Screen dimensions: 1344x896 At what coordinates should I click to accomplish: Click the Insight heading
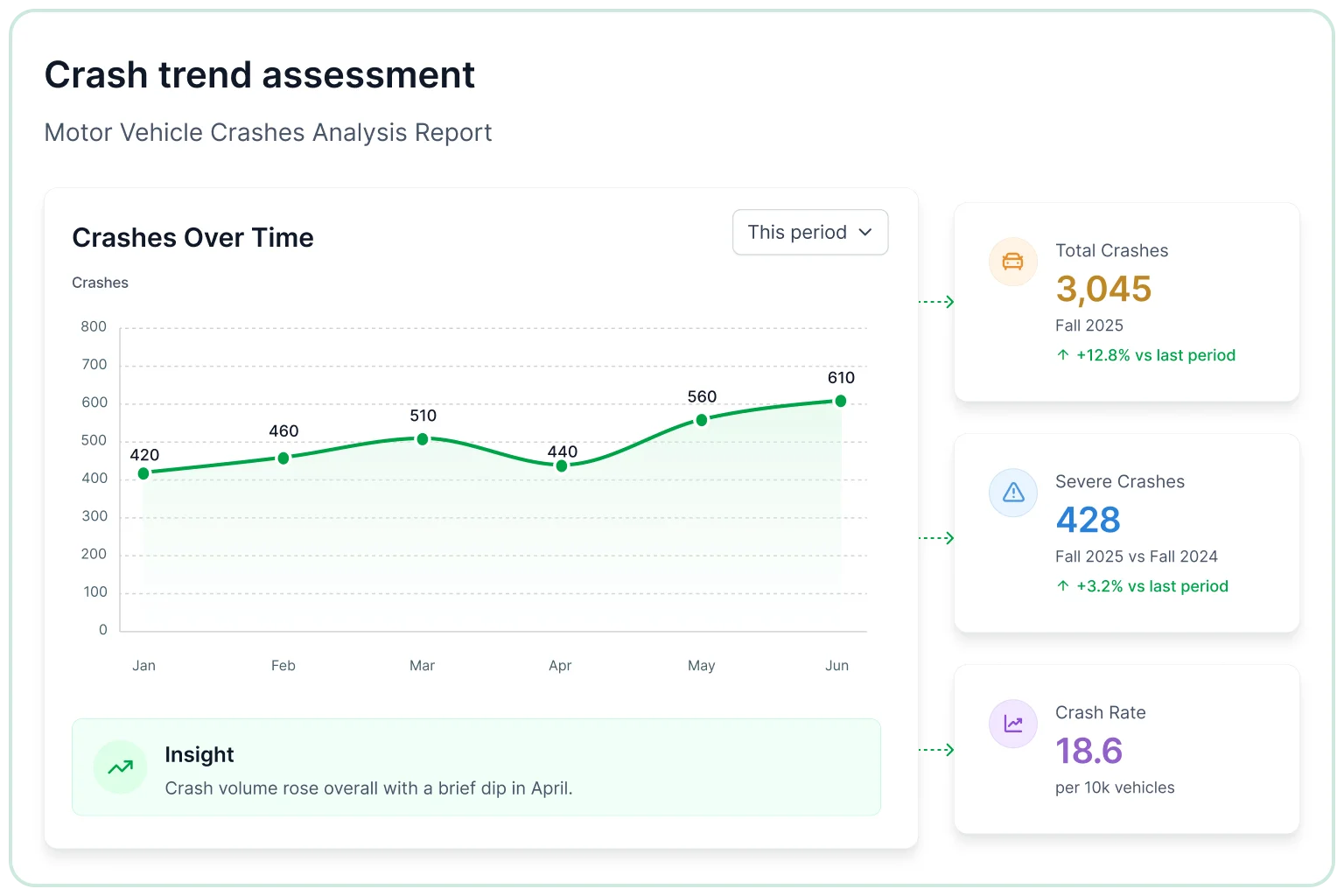(199, 754)
